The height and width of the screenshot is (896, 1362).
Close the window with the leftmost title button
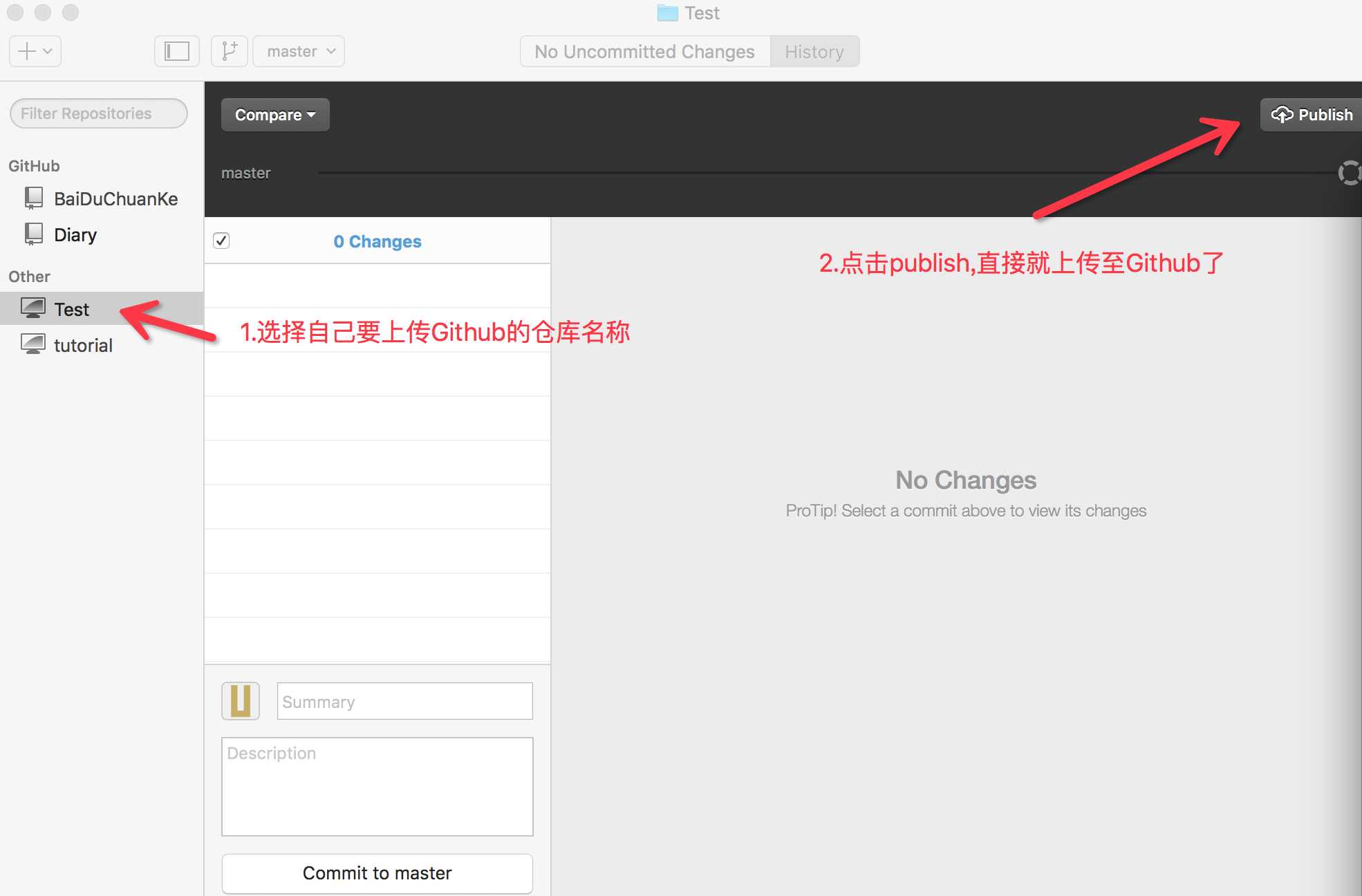click(x=15, y=12)
